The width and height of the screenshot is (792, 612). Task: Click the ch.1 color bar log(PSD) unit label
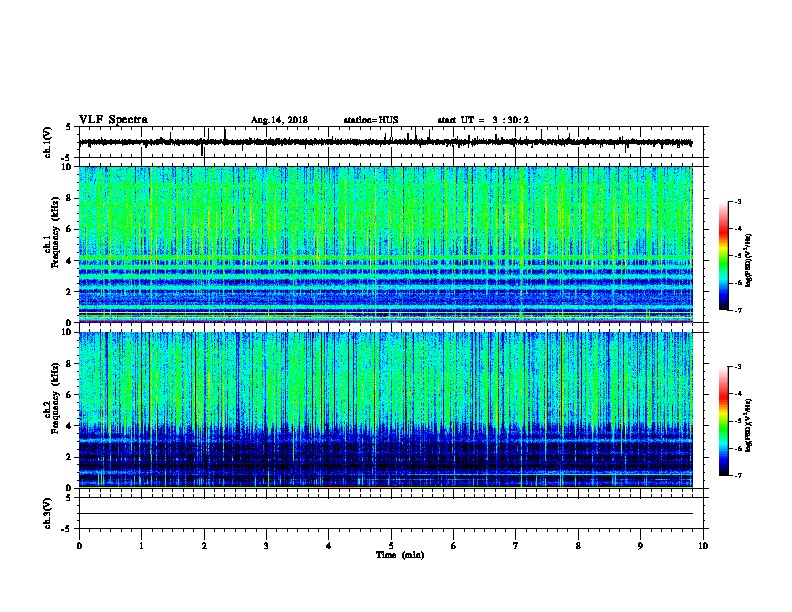point(749,260)
